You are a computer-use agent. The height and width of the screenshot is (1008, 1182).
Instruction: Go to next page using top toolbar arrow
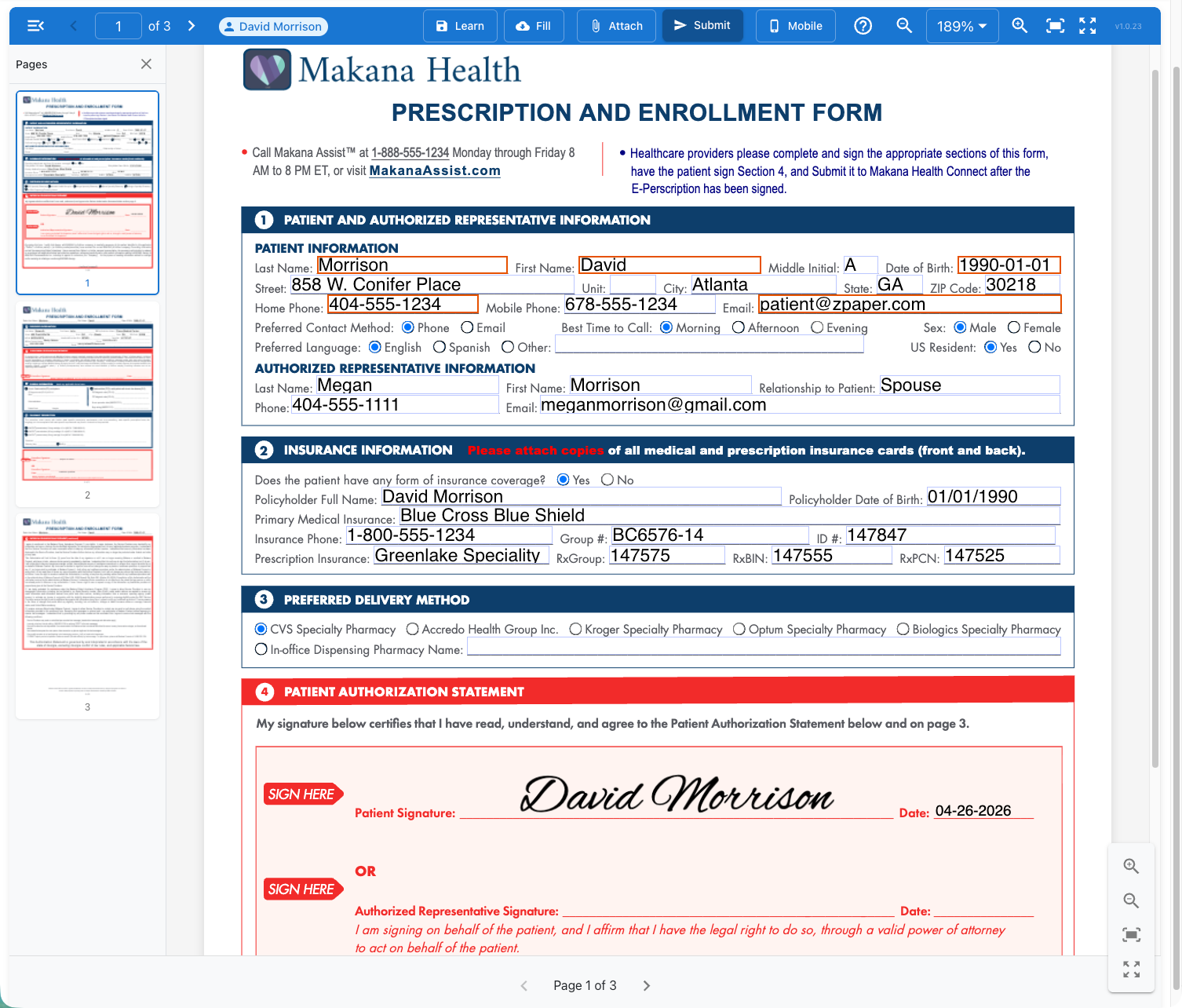[192, 26]
